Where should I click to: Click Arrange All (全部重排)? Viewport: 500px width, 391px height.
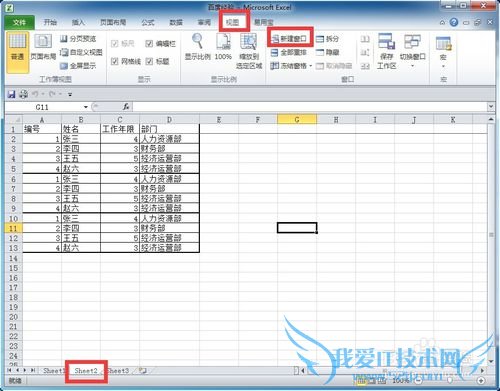coord(289,52)
